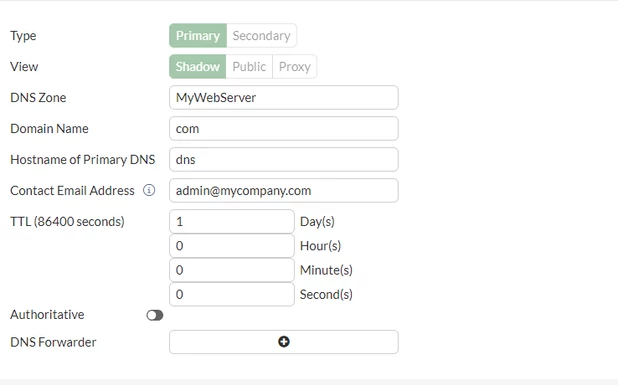The height and width of the screenshot is (385, 618).
Task: Choose Proxy view option
Action: (x=294, y=67)
